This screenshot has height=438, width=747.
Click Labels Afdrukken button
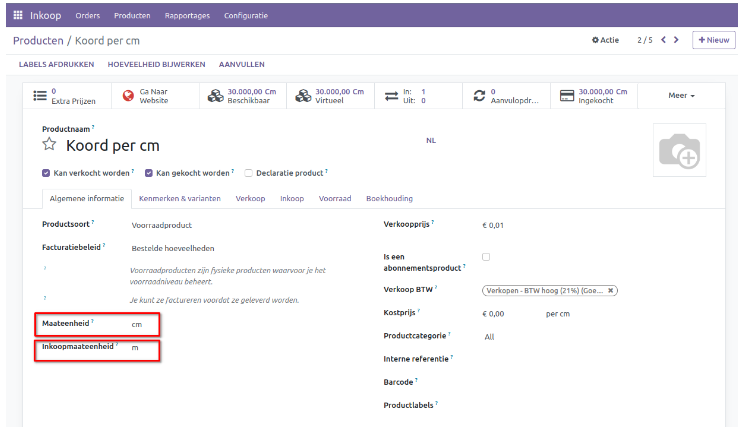(57, 64)
